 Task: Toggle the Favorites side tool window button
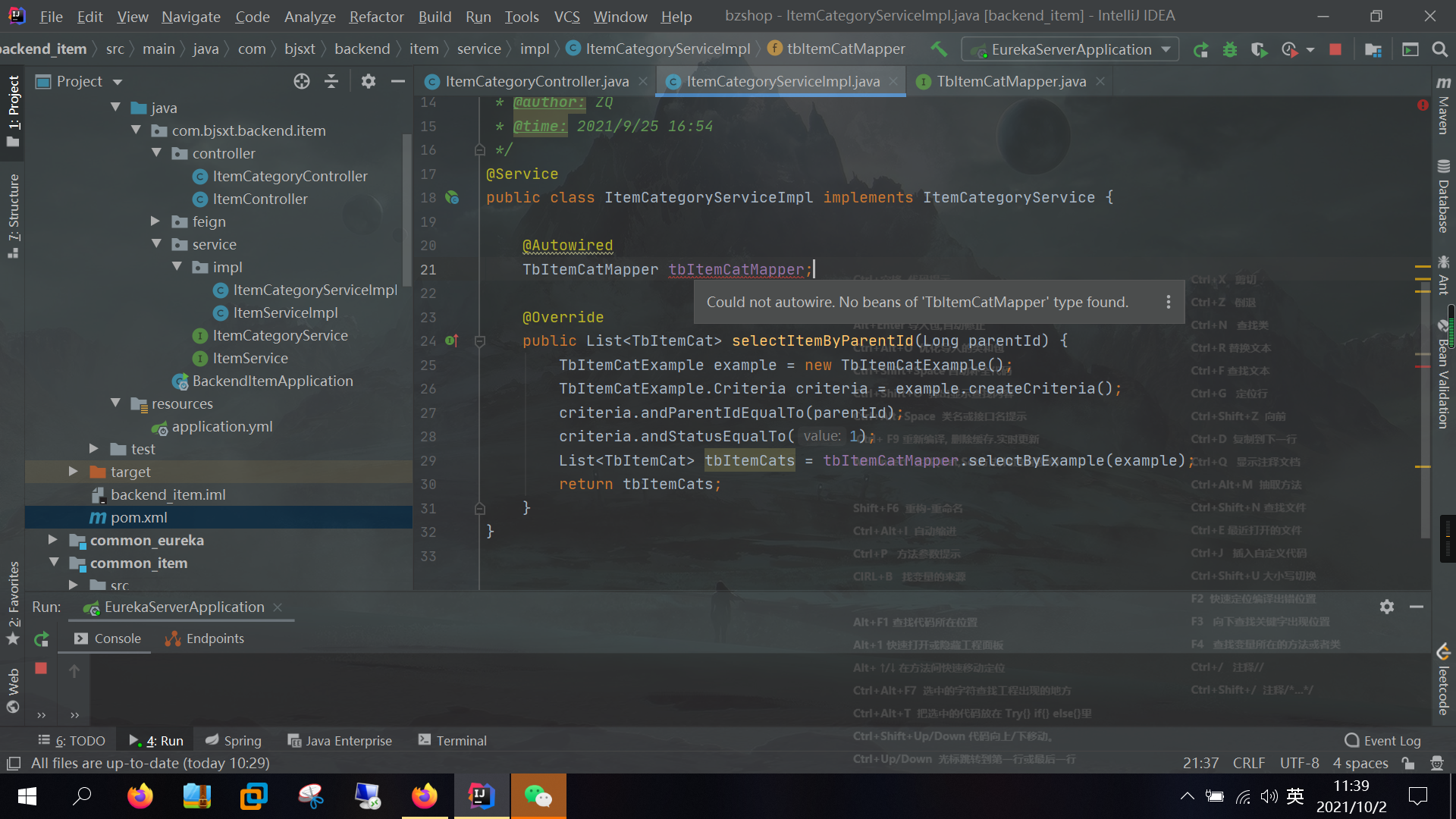(x=13, y=604)
